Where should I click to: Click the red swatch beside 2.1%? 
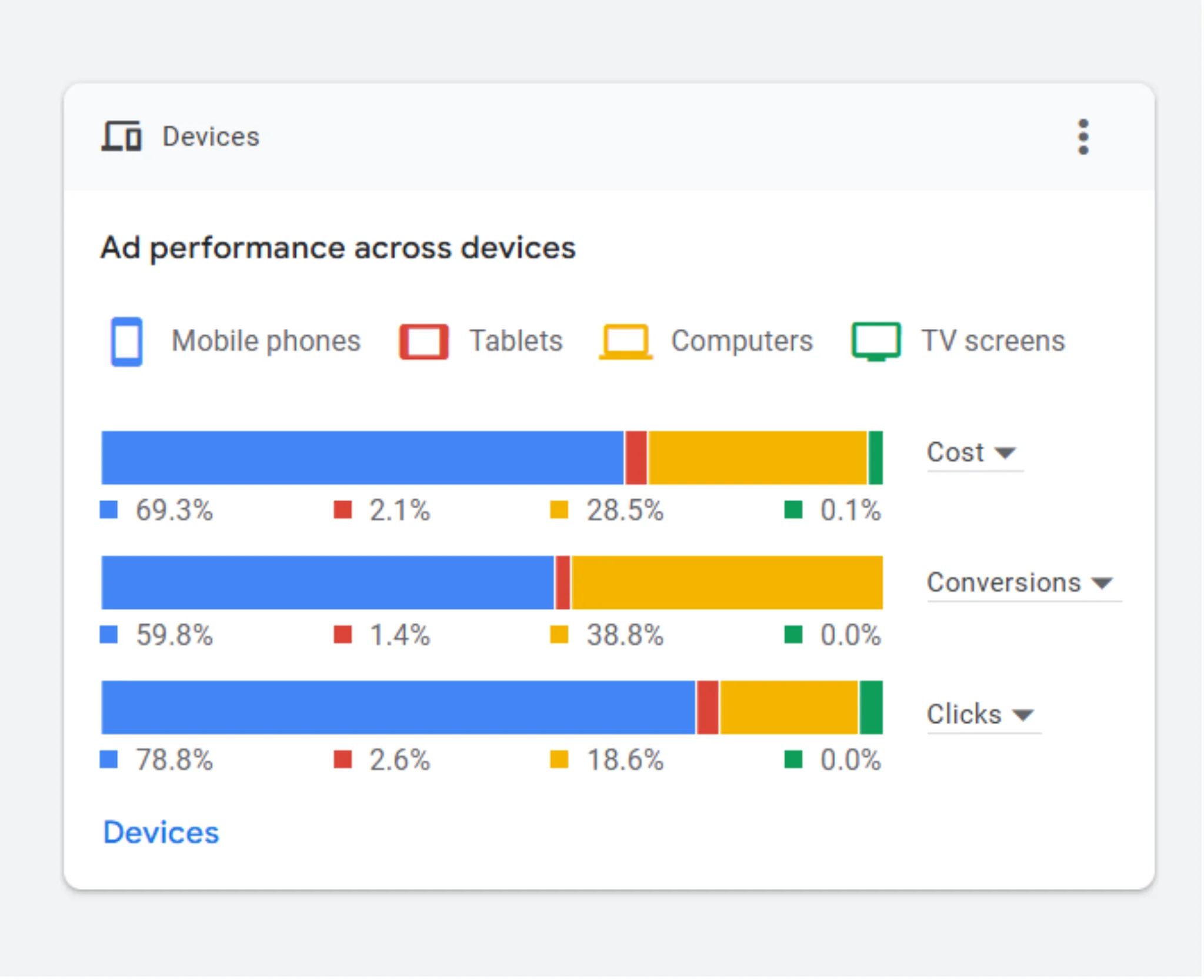pos(342,510)
